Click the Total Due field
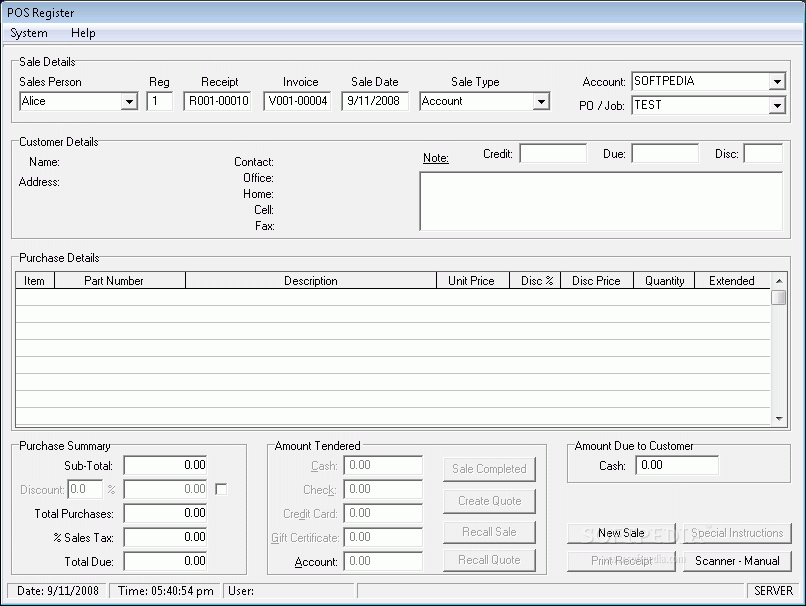This screenshot has height=606, width=806. [x=165, y=561]
